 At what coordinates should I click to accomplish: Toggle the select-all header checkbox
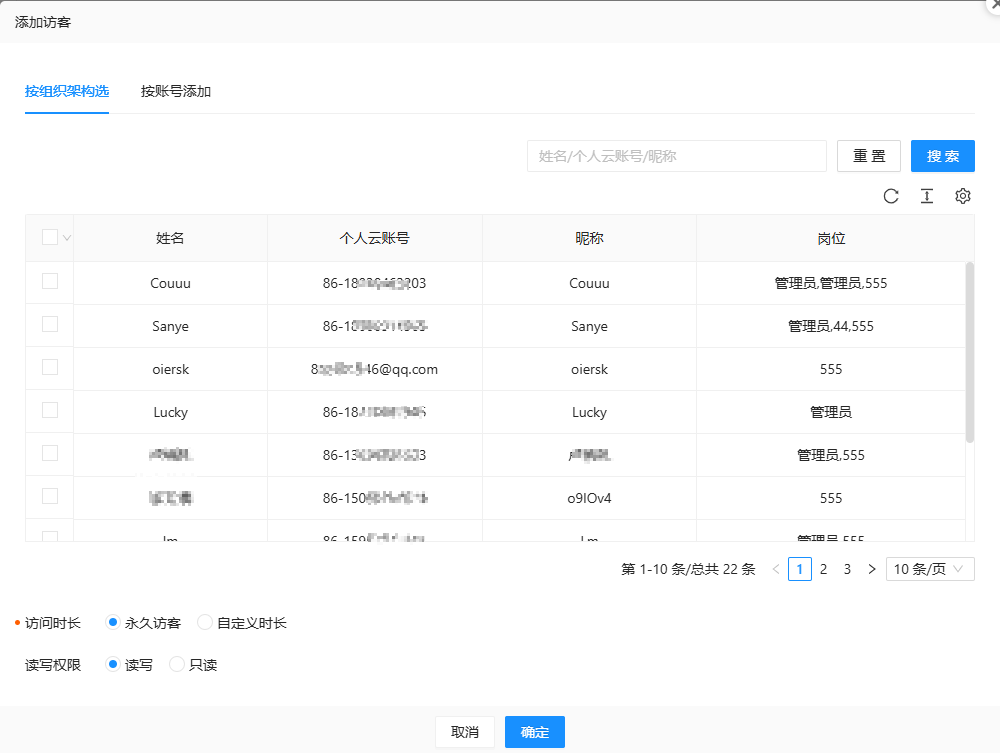(50, 238)
